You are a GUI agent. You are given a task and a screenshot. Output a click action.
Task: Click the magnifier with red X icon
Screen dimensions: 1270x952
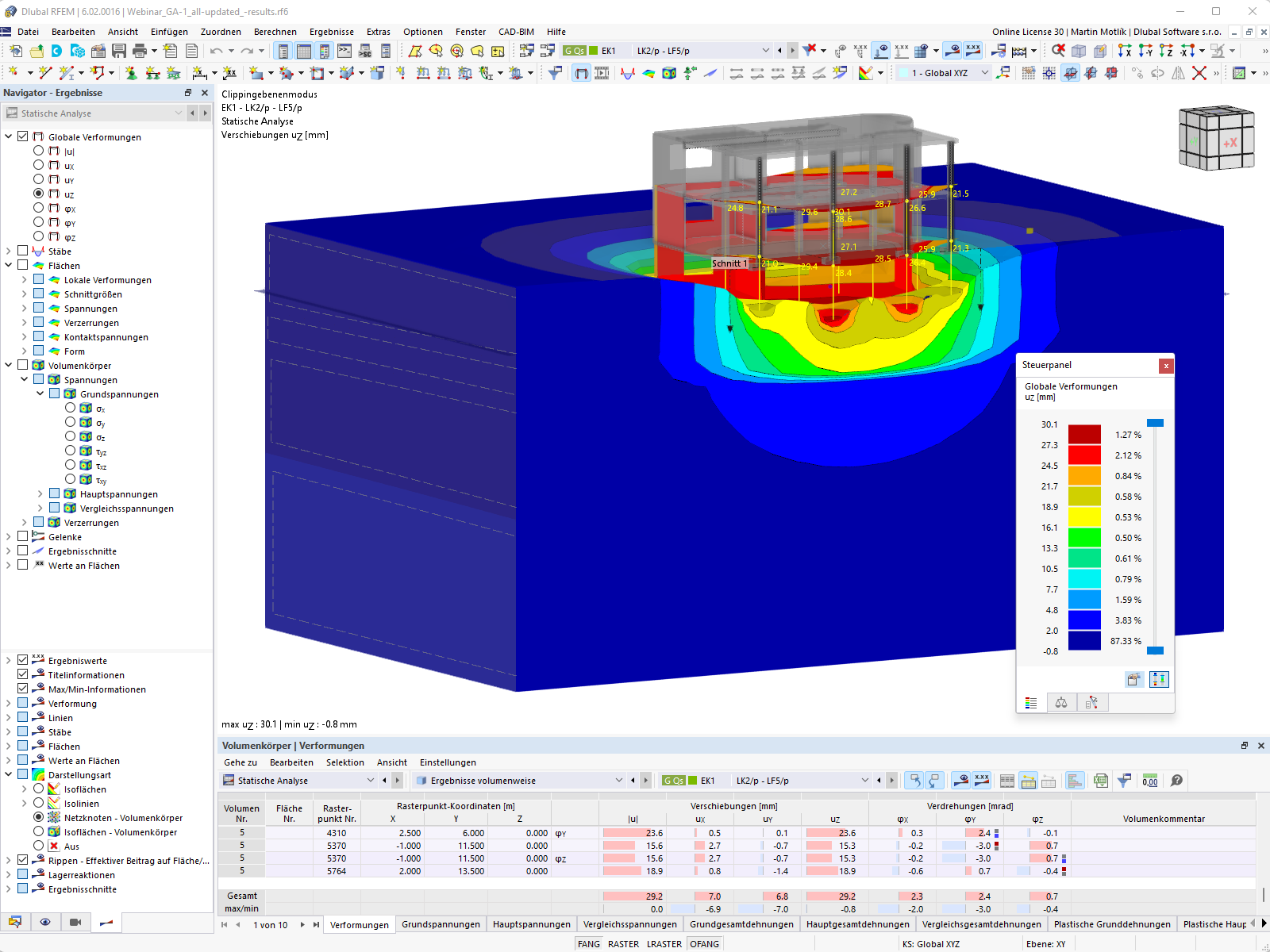click(1058, 51)
